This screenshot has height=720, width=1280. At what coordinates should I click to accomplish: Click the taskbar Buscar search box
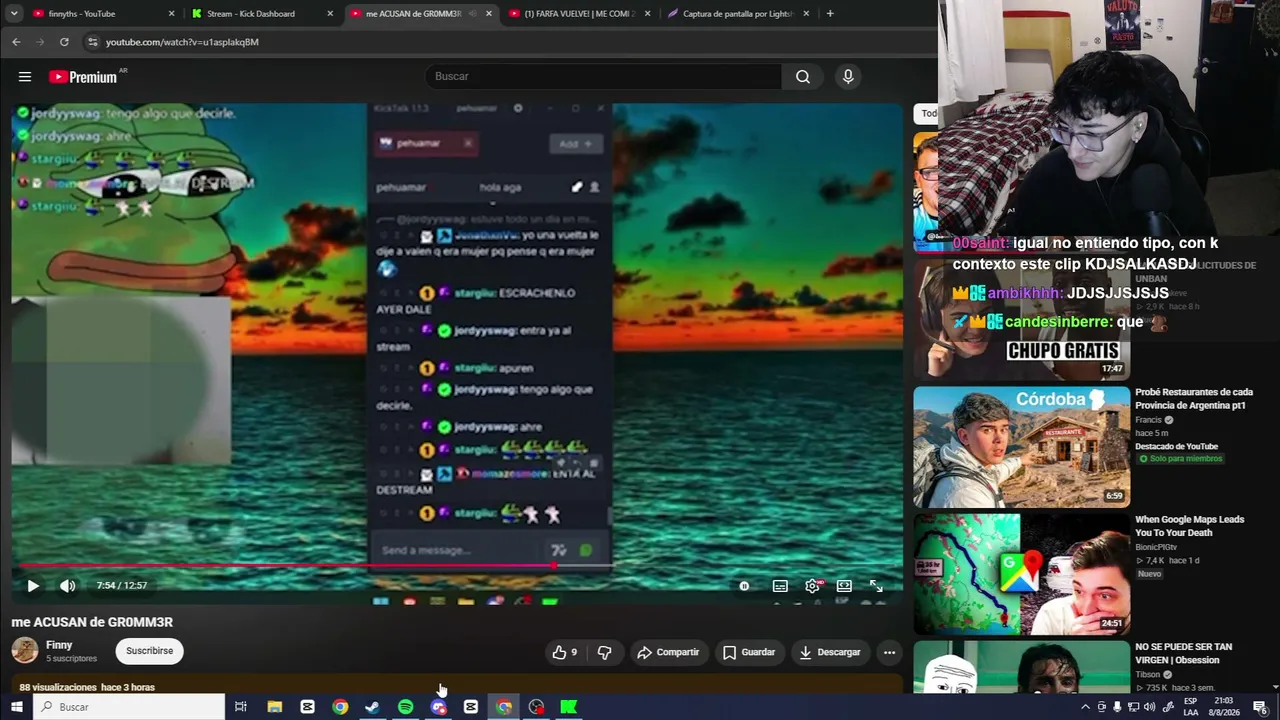(130, 707)
